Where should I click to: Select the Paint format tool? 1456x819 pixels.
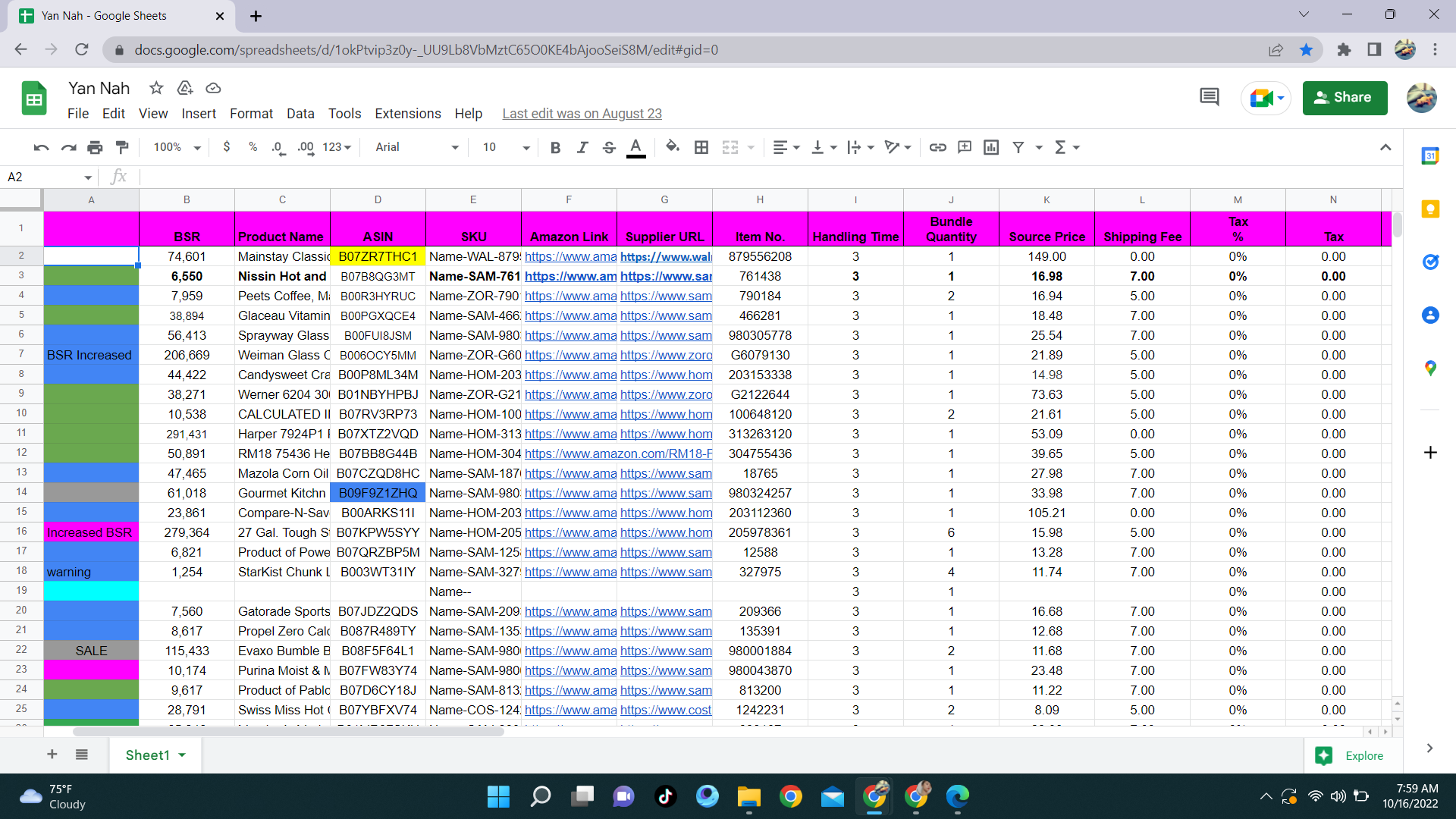click(x=122, y=147)
